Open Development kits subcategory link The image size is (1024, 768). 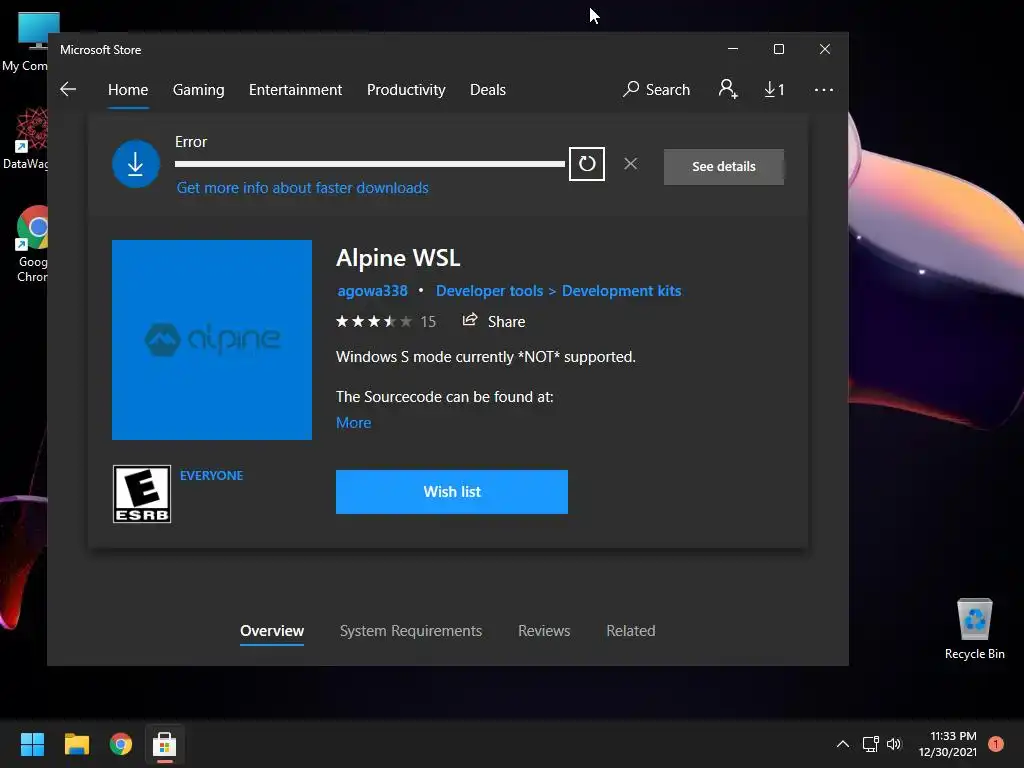coord(621,291)
